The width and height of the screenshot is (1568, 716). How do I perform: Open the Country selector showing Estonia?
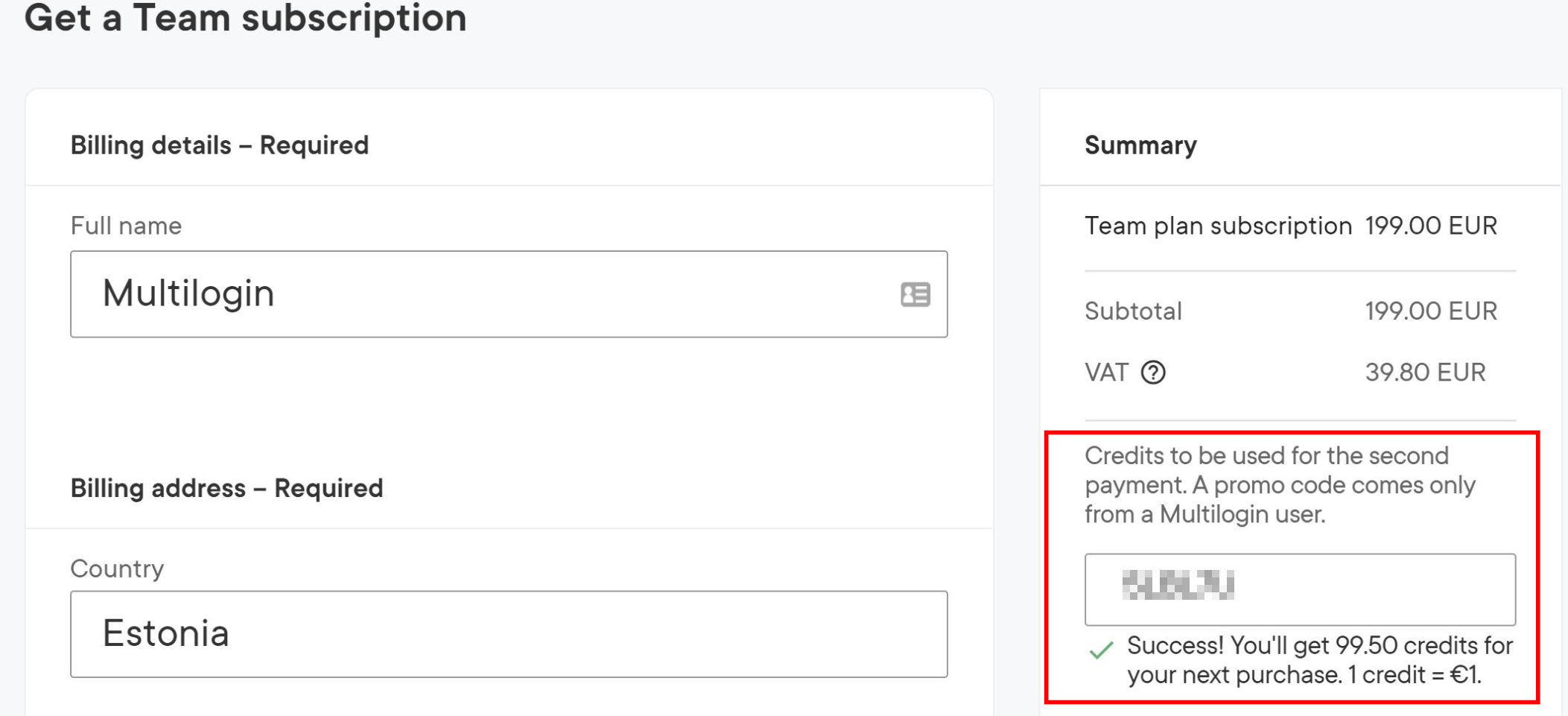509,634
